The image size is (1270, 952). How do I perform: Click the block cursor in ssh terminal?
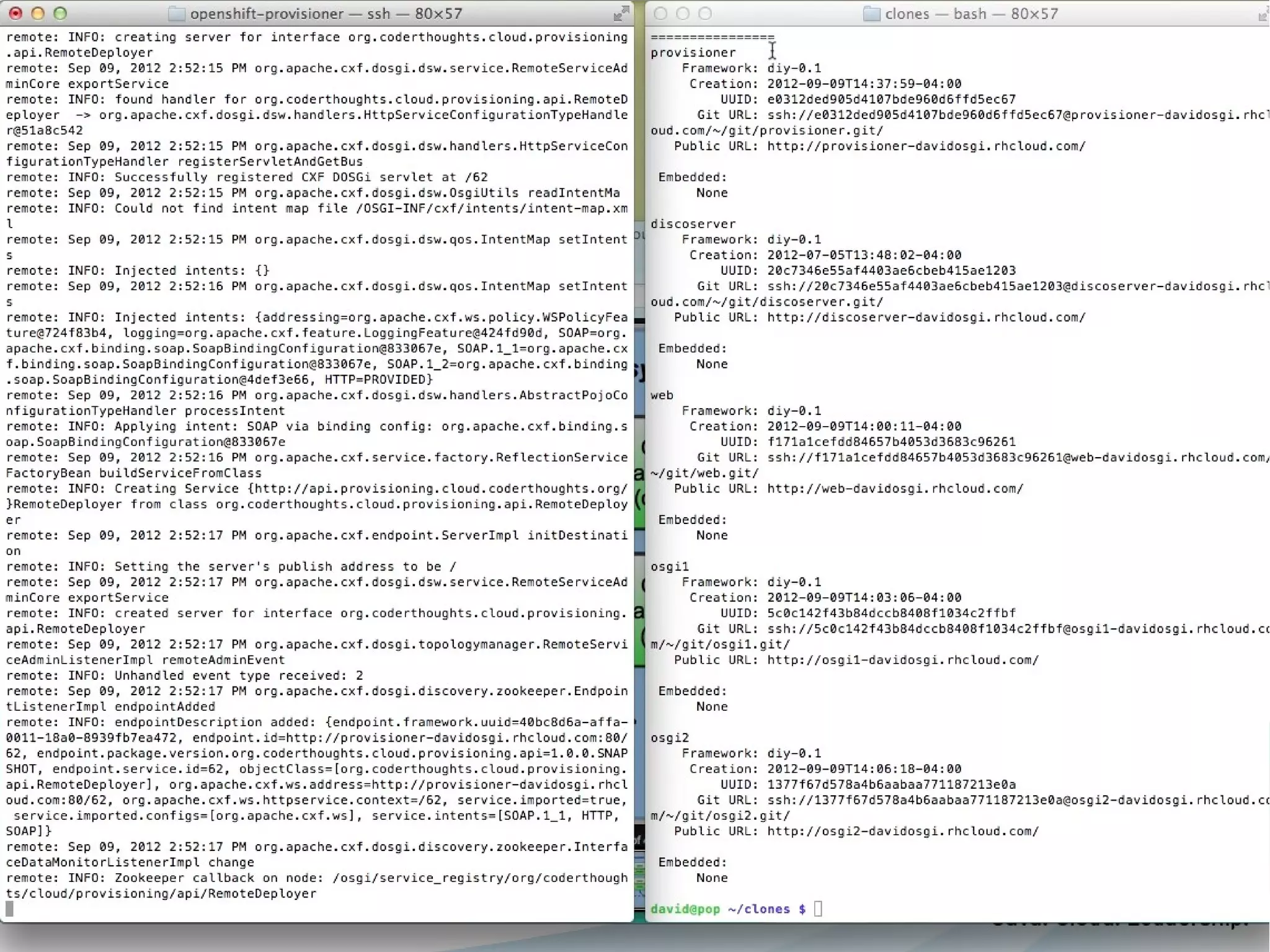click(x=9, y=909)
